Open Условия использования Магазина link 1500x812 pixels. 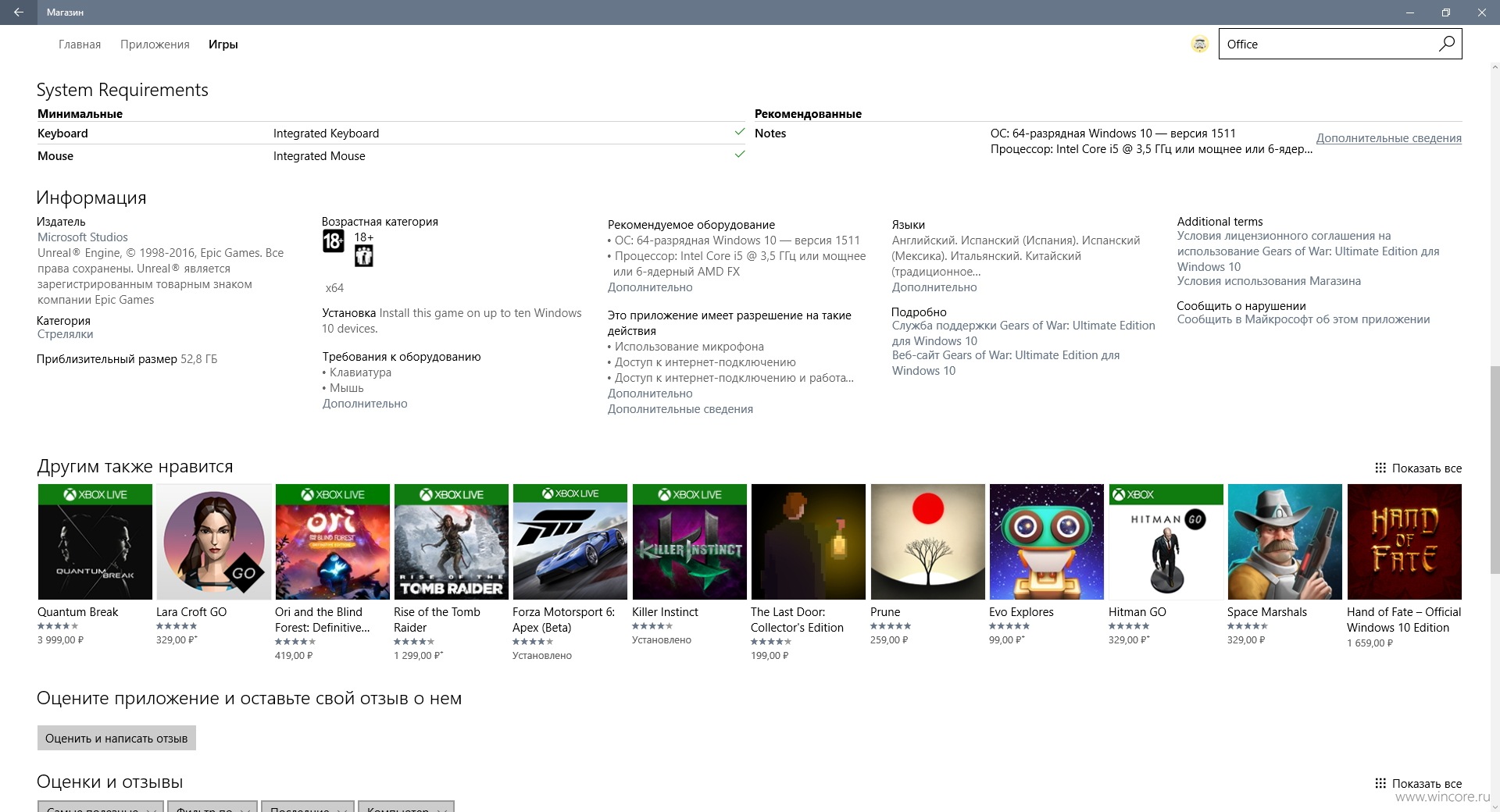click(x=1269, y=281)
